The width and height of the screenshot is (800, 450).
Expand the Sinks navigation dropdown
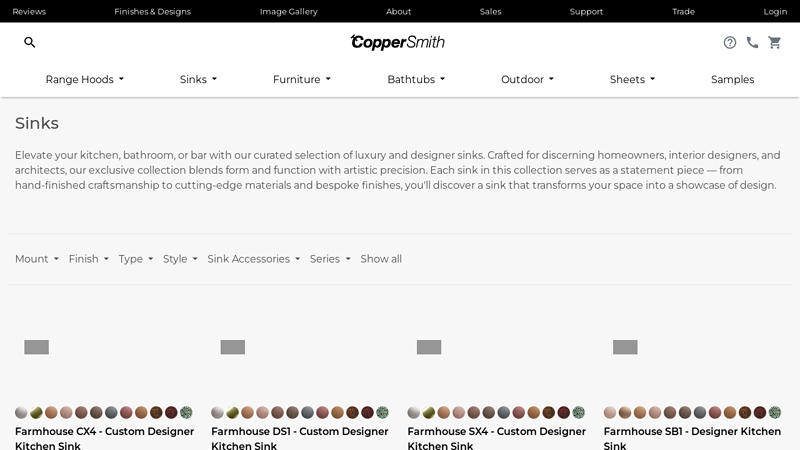[198, 80]
